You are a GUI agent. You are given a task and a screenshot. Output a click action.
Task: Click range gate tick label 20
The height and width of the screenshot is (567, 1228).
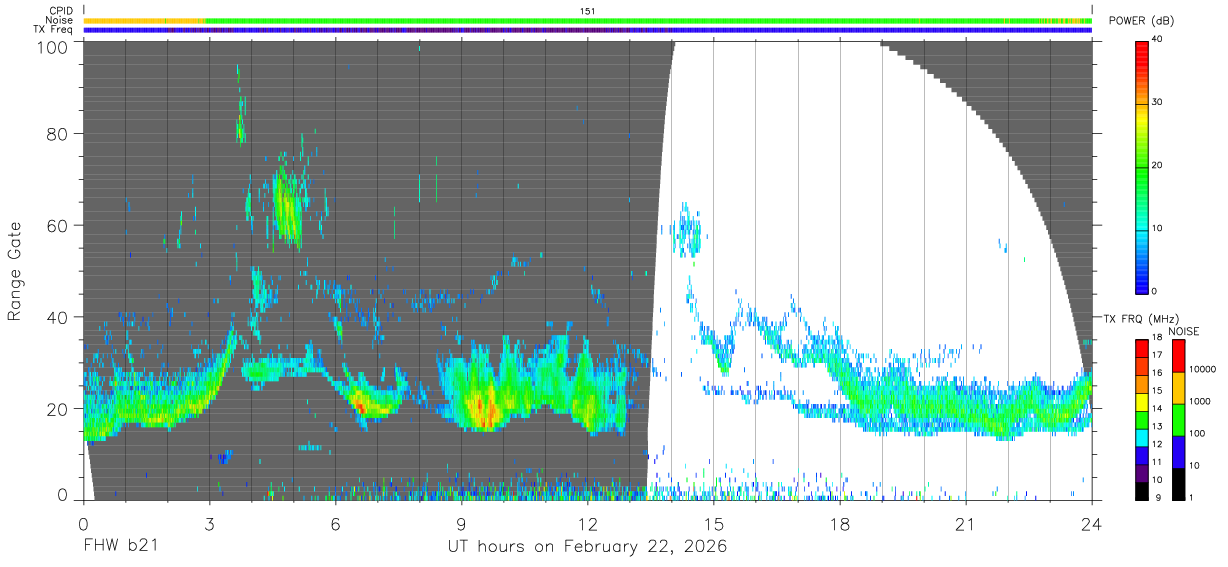(x=57, y=409)
